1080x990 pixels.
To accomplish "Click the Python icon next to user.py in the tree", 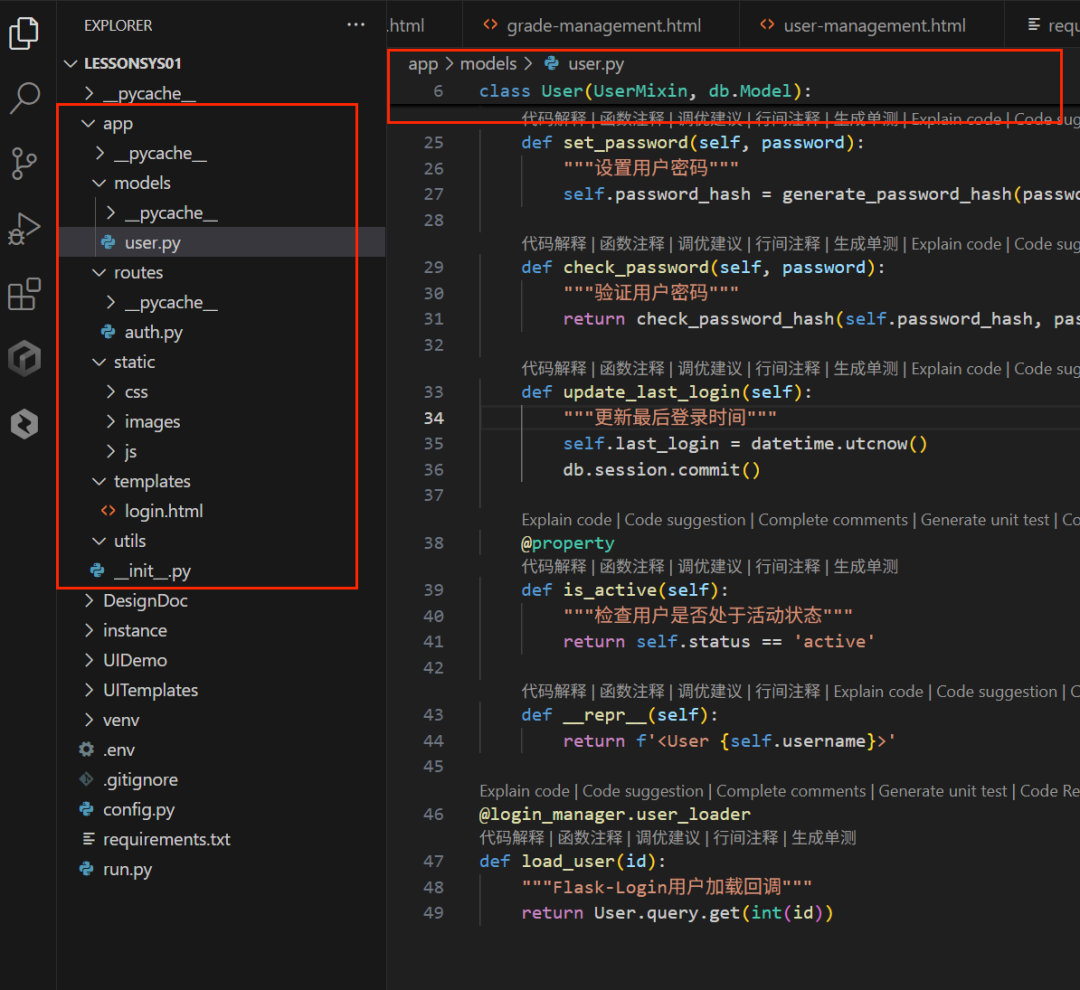I will [108, 243].
